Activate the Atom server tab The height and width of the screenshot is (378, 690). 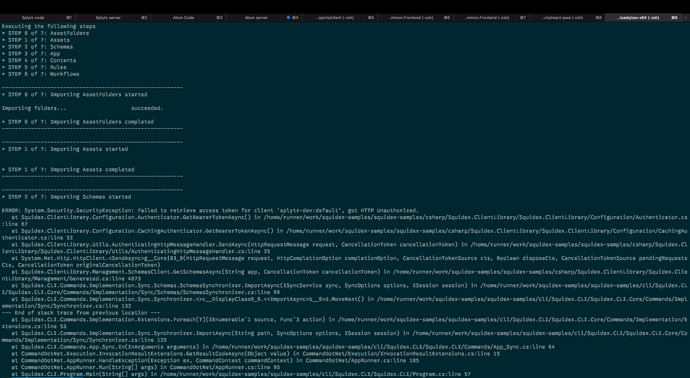pos(264,18)
